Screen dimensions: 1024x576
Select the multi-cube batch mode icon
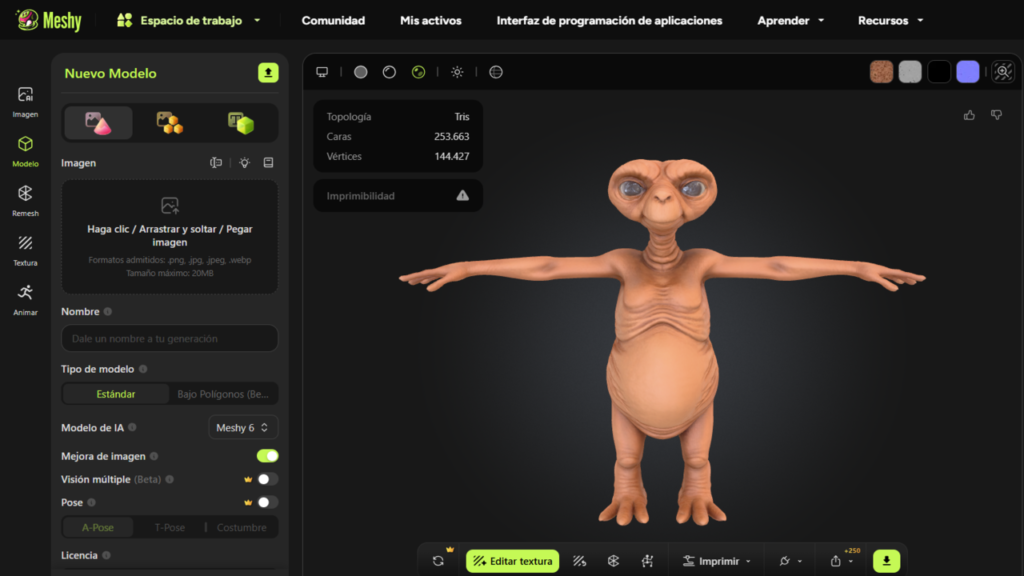(169, 123)
